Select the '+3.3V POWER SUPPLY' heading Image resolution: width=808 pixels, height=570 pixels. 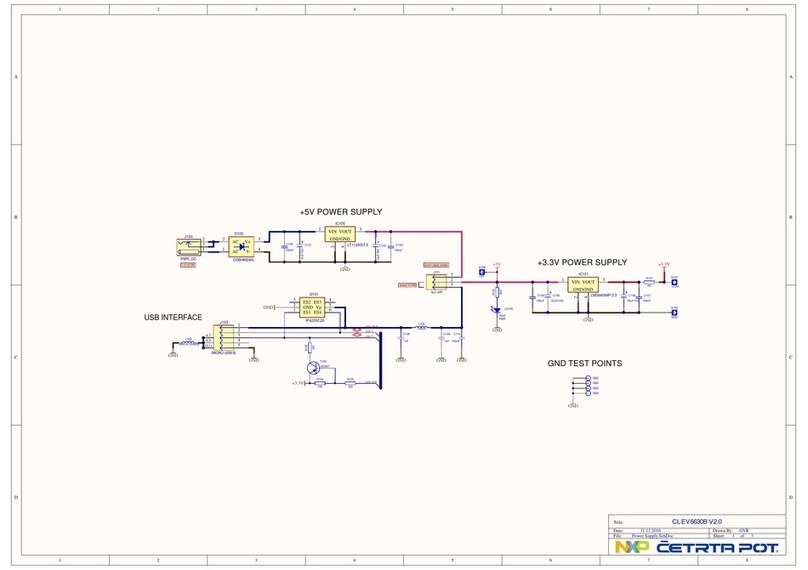[x=582, y=262]
